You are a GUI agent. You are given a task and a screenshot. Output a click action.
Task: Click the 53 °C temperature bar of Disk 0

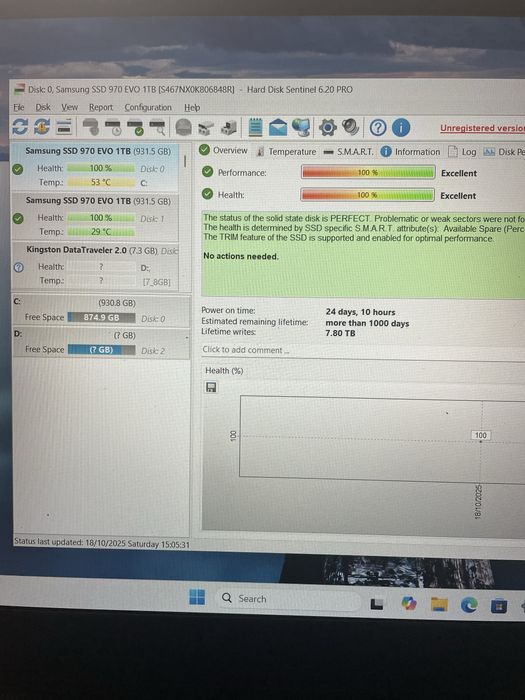coord(101,182)
